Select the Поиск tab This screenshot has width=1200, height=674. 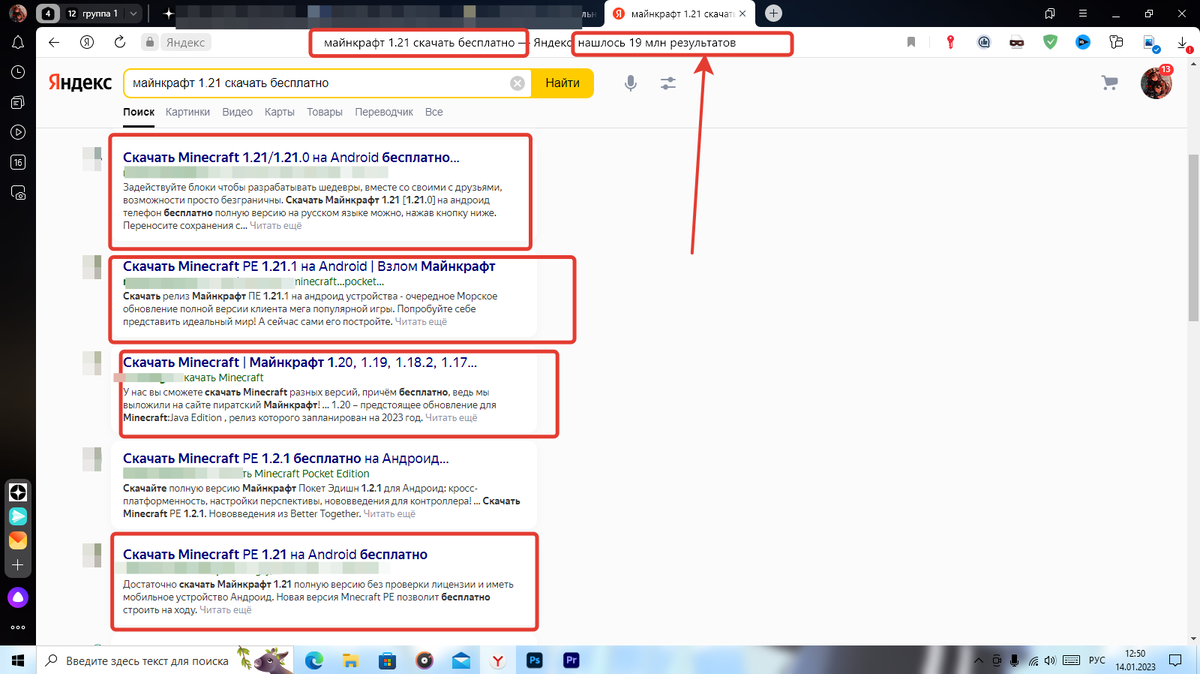pyautogui.click(x=138, y=112)
